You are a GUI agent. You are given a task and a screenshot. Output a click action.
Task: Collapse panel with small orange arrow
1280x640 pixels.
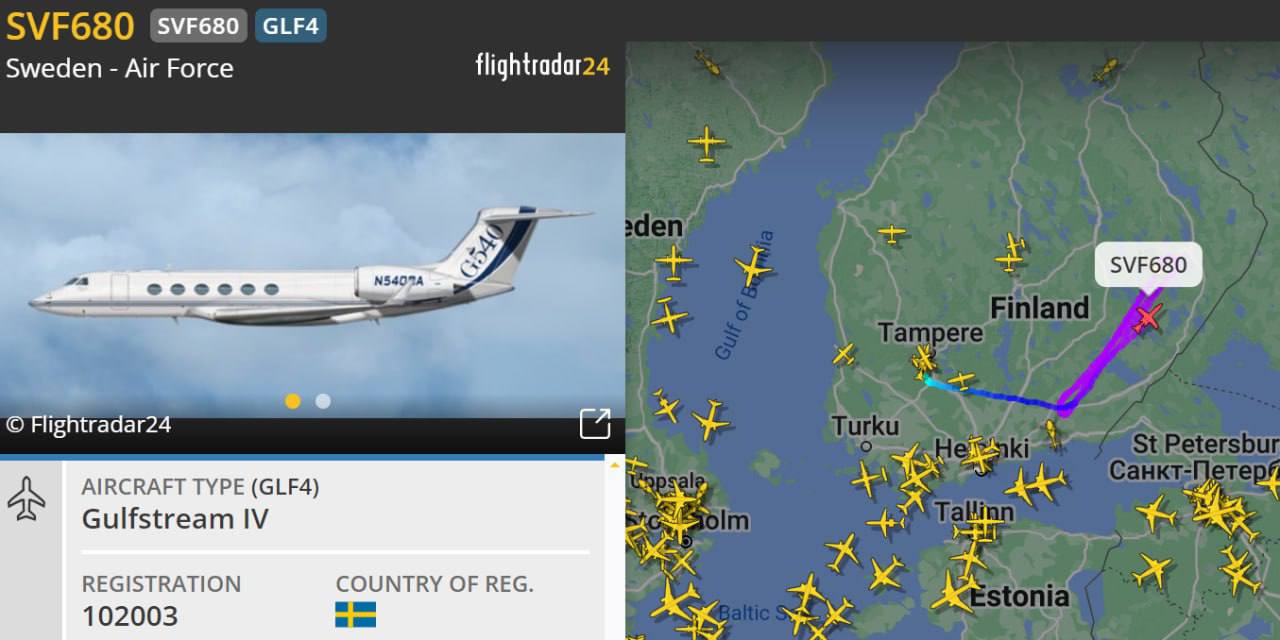(x=615, y=466)
